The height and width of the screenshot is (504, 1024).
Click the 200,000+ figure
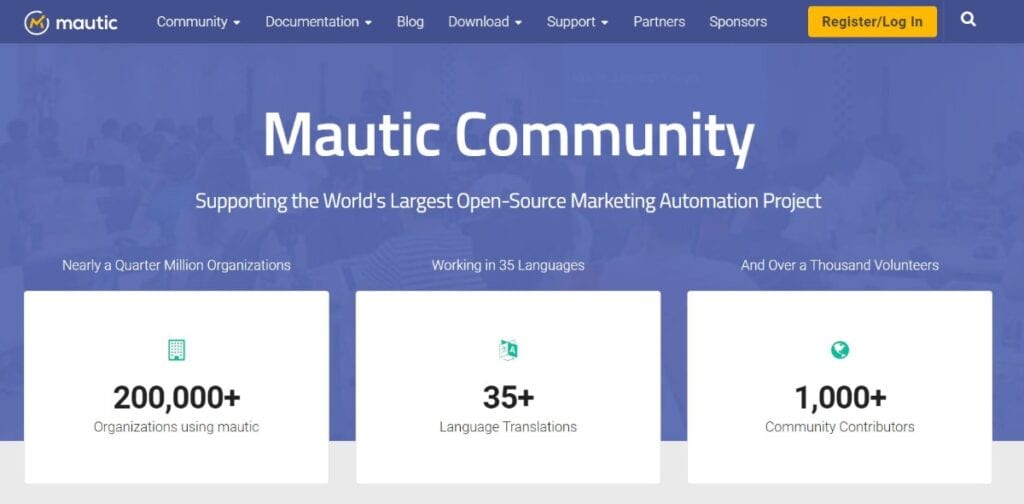click(x=176, y=397)
